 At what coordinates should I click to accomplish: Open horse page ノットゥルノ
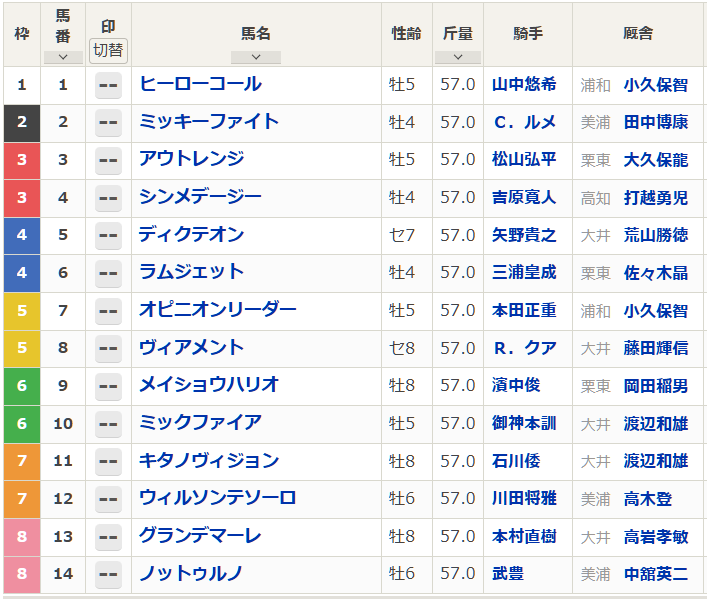tap(191, 573)
